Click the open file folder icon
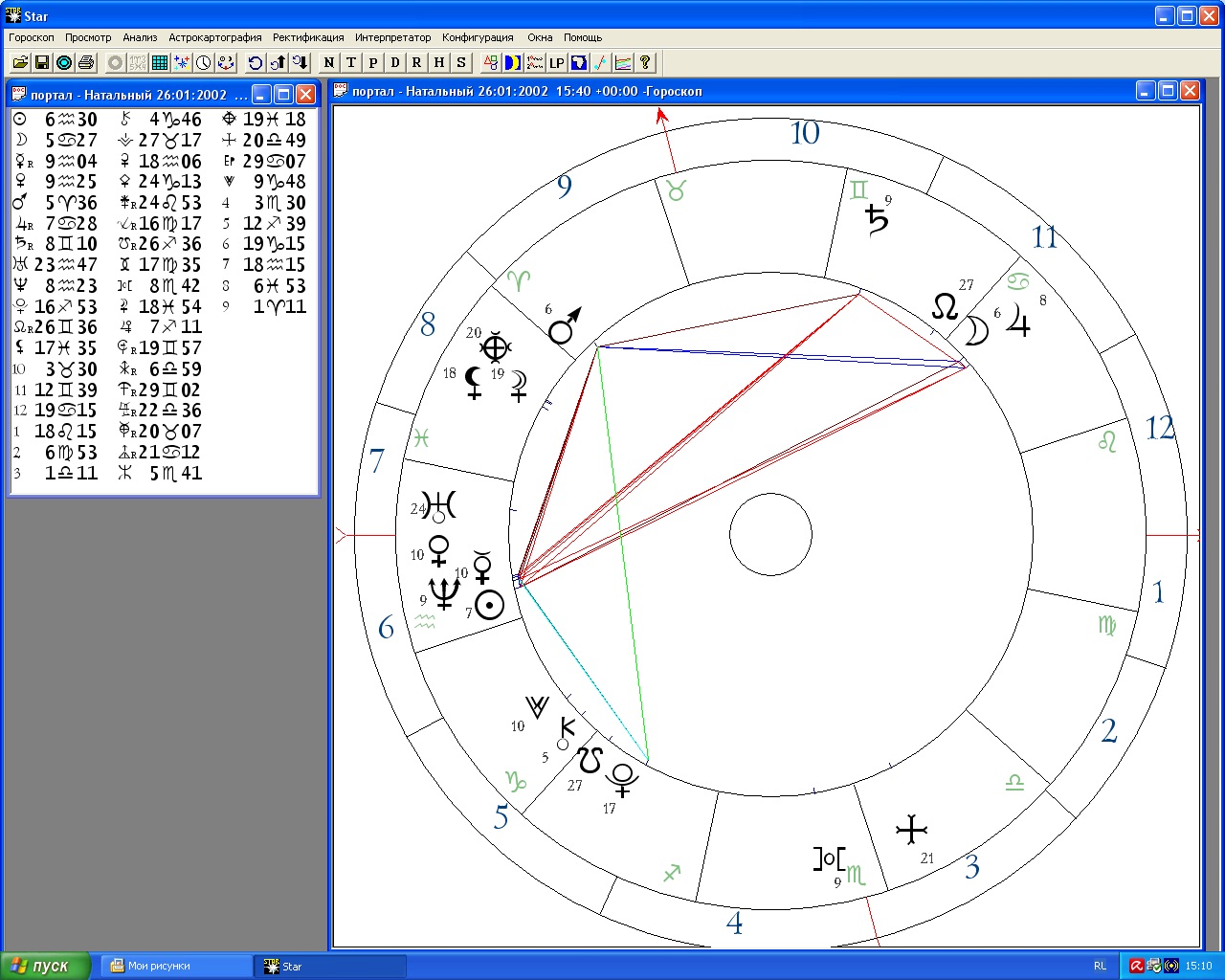The image size is (1225, 980). [x=20, y=63]
